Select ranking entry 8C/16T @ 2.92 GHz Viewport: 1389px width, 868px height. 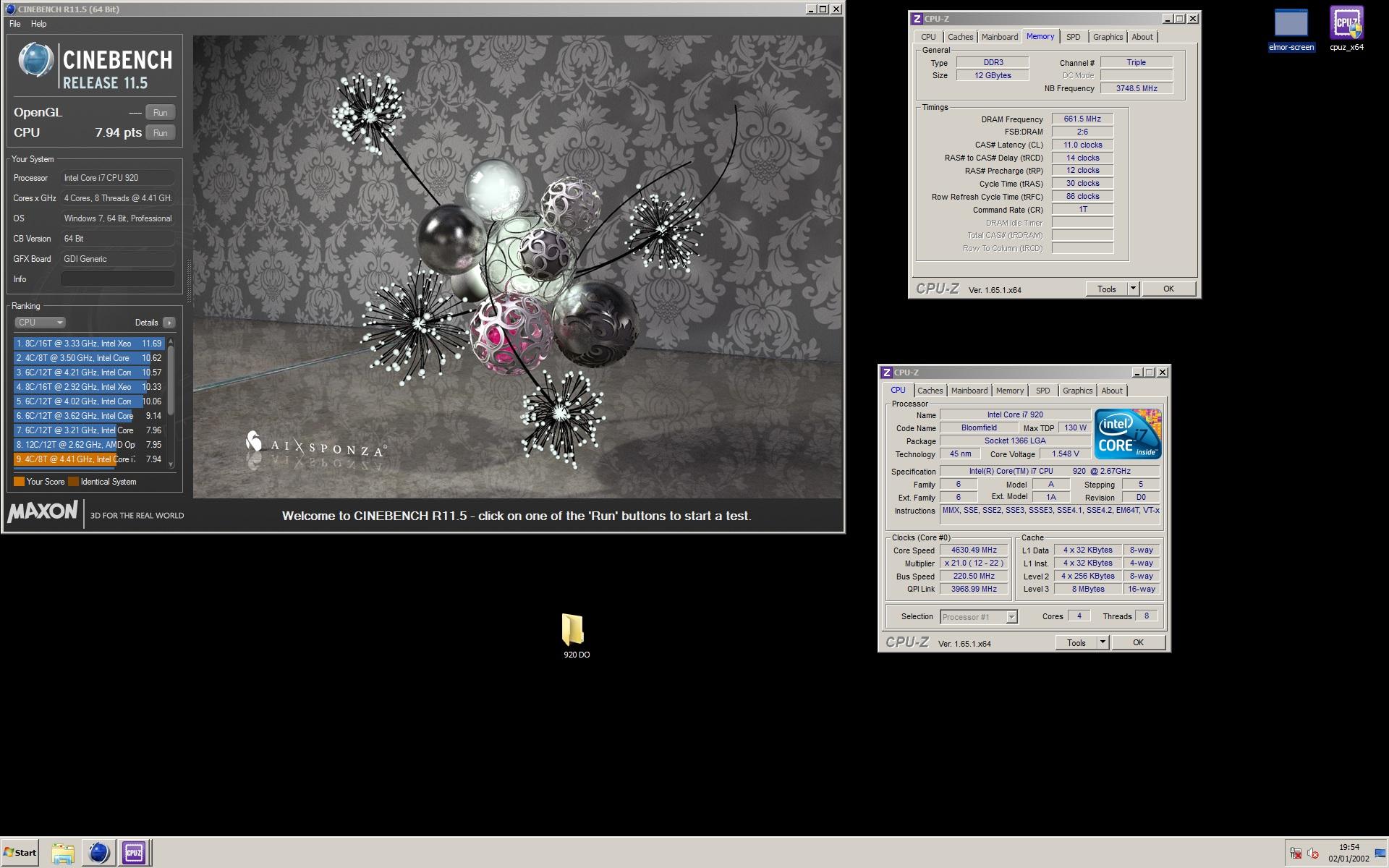pyautogui.click(x=89, y=387)
